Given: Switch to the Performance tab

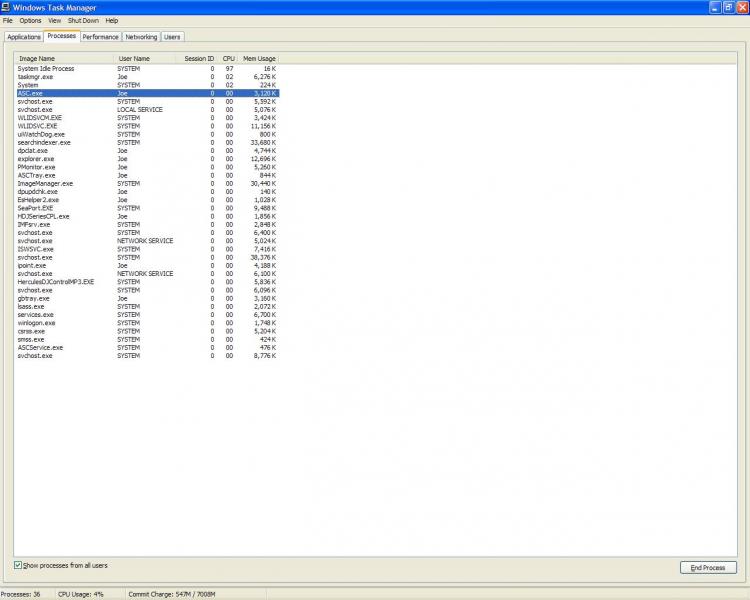Looking at the screenshot, I should 100,37.
